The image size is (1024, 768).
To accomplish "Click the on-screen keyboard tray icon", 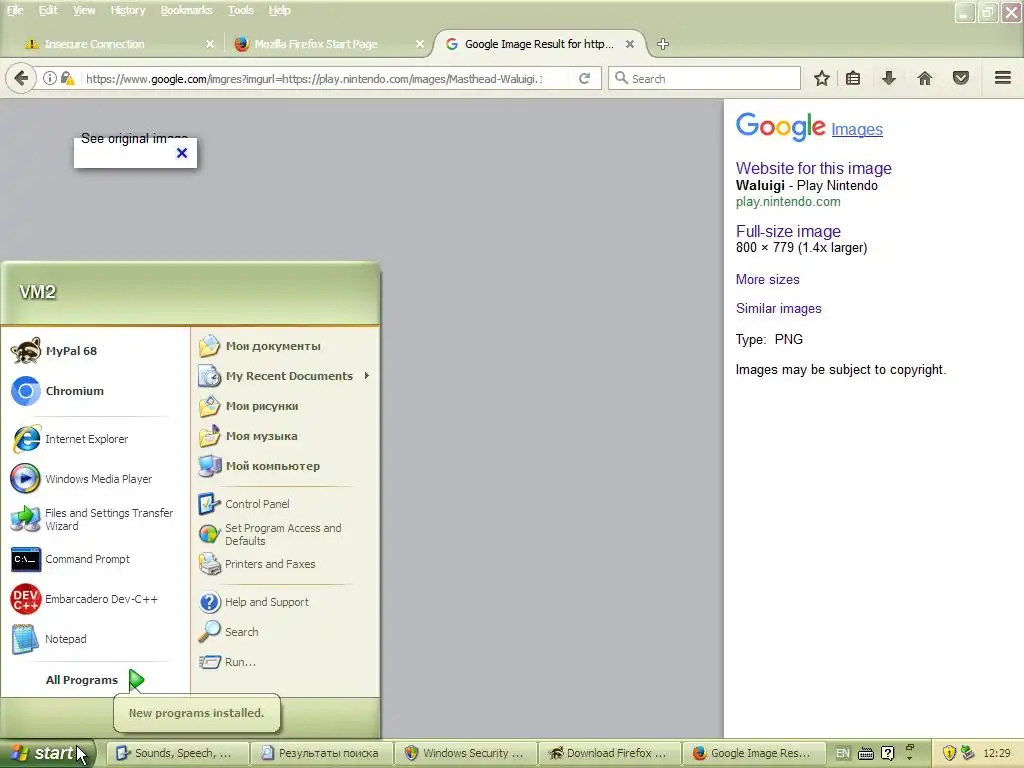I will coord(865,754).
